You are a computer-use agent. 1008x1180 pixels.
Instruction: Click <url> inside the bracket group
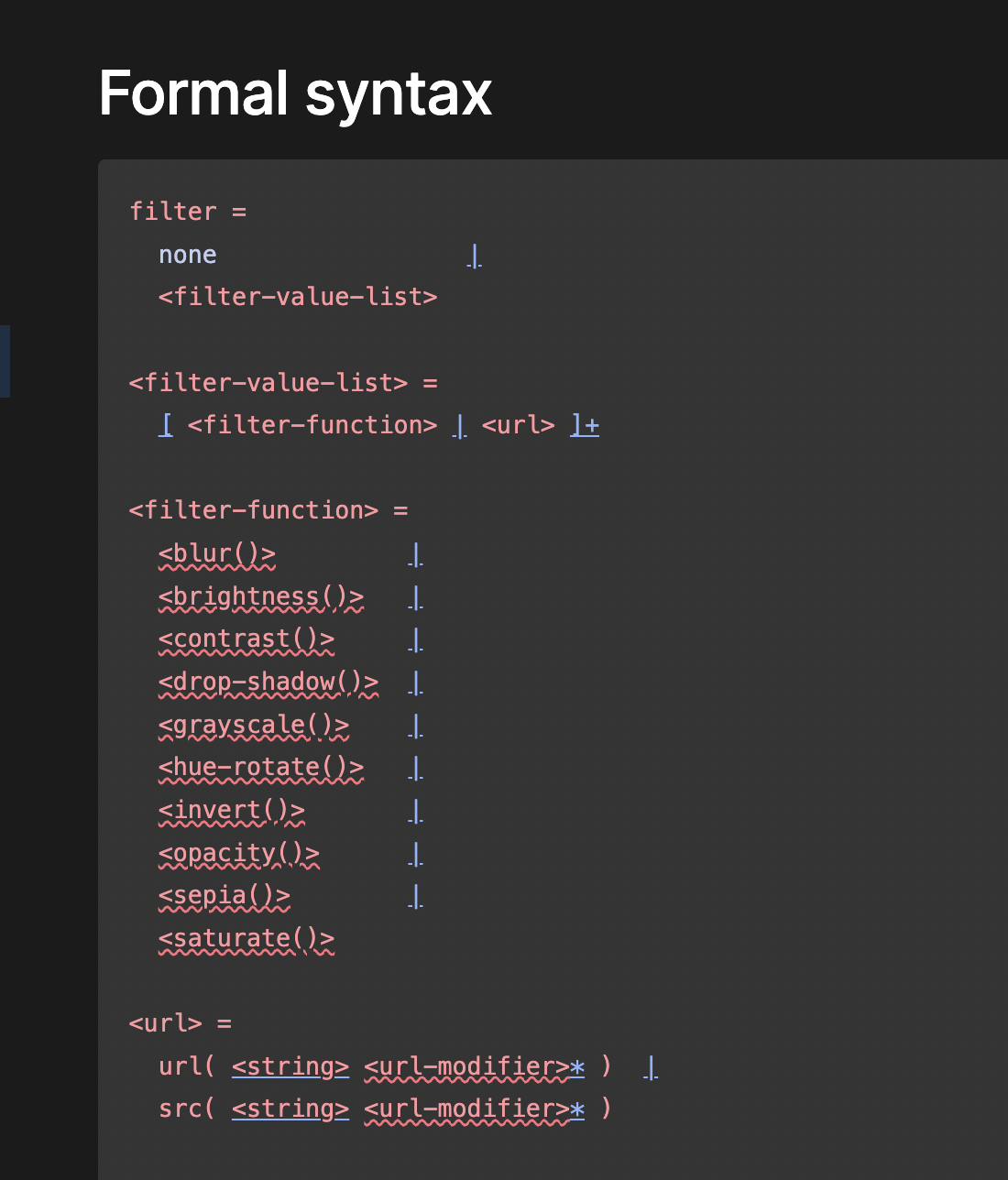coord(519,425)
